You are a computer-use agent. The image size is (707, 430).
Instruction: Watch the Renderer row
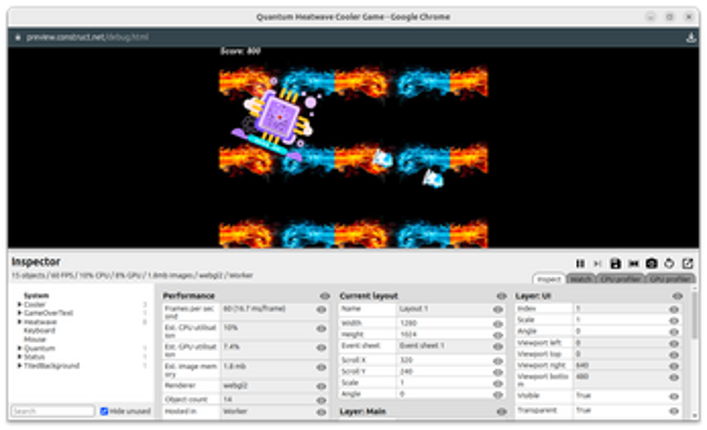click(x=321, y=386)
